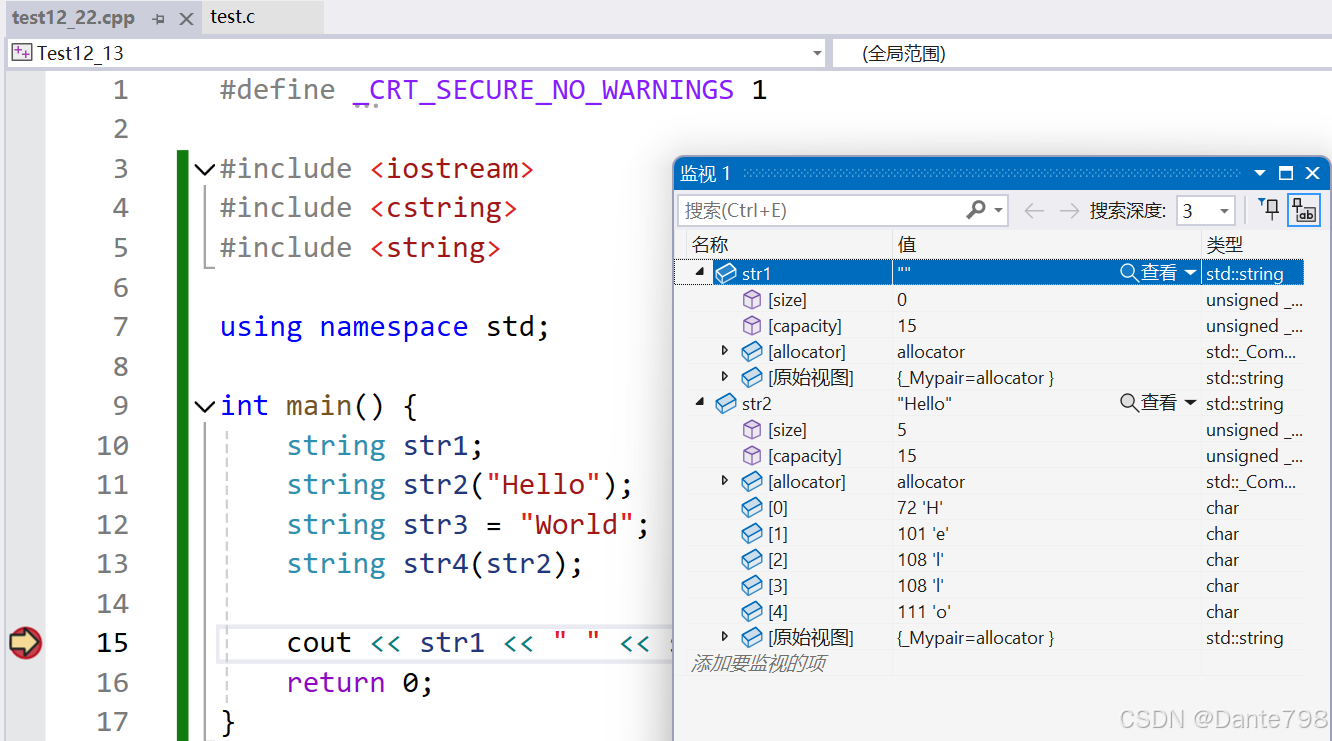Click the purple [capacity] icon under str1
Viewport: 1332px width, 741px height.
coord(752,325)
